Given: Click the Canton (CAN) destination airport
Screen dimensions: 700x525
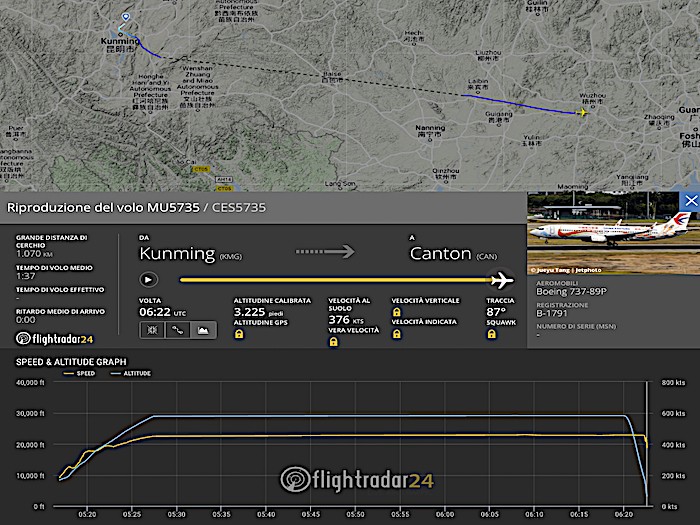Looking at the screenshot, I should pyautogui.click(x=453, y=254).
